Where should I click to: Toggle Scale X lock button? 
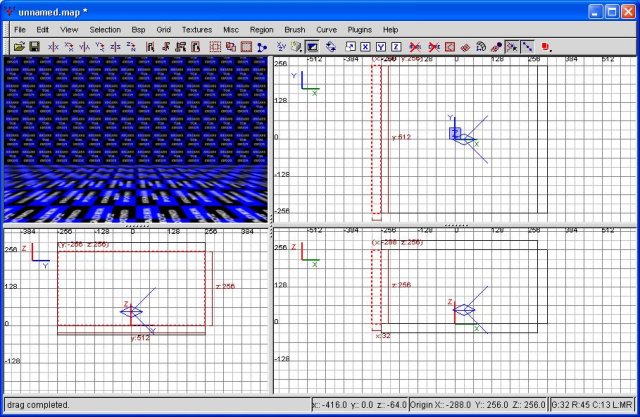[x=365, y=47]
